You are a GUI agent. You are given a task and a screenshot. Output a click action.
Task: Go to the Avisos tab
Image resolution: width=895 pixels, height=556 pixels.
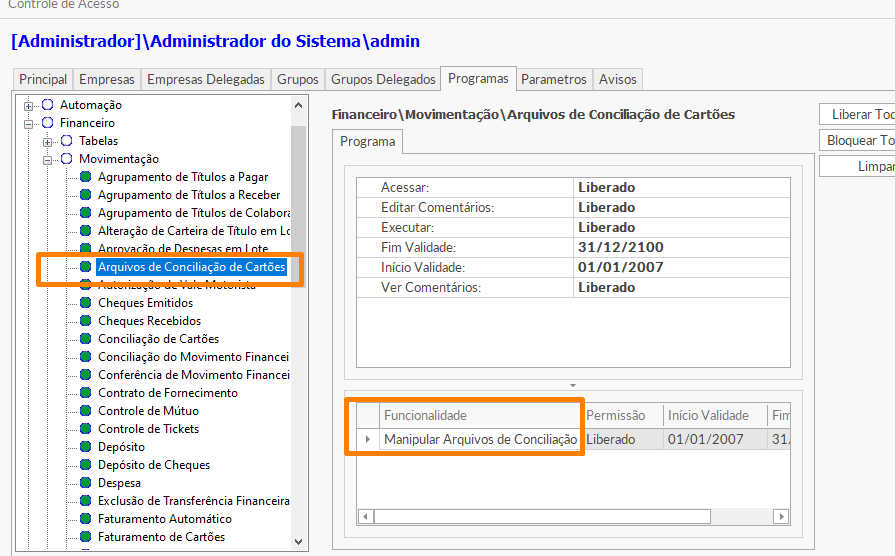click(x=617, y=79)
